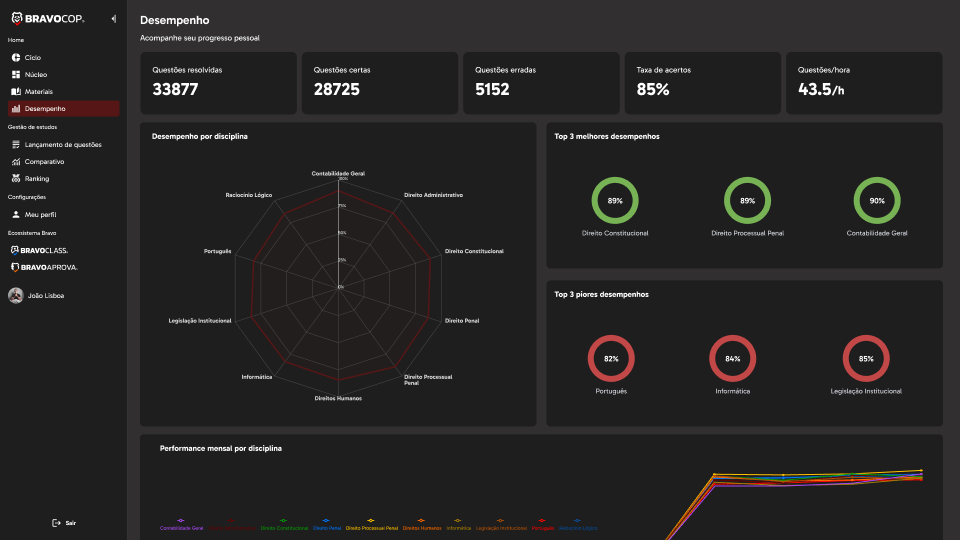Screen dimensions: 960x540
Task: Click the Questões erradas 5152 card
Action: 541,83
